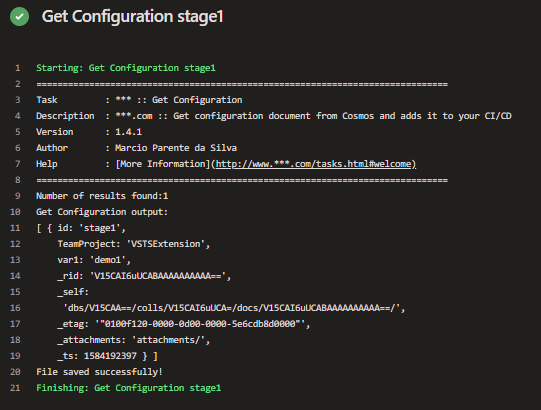Click the _ts 1584192397 line
Image resolution: width=541 pixels, height=410 pixels.
coord(108,356)
